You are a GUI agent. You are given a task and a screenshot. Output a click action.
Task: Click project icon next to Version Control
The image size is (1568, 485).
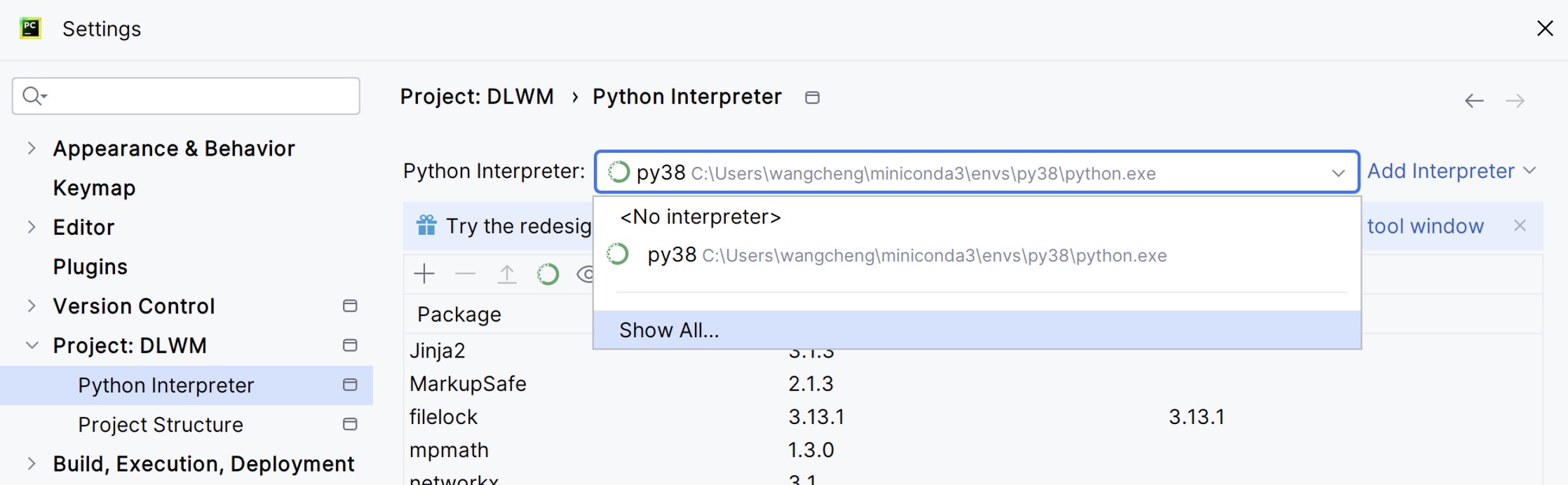(x=350, y=306)
